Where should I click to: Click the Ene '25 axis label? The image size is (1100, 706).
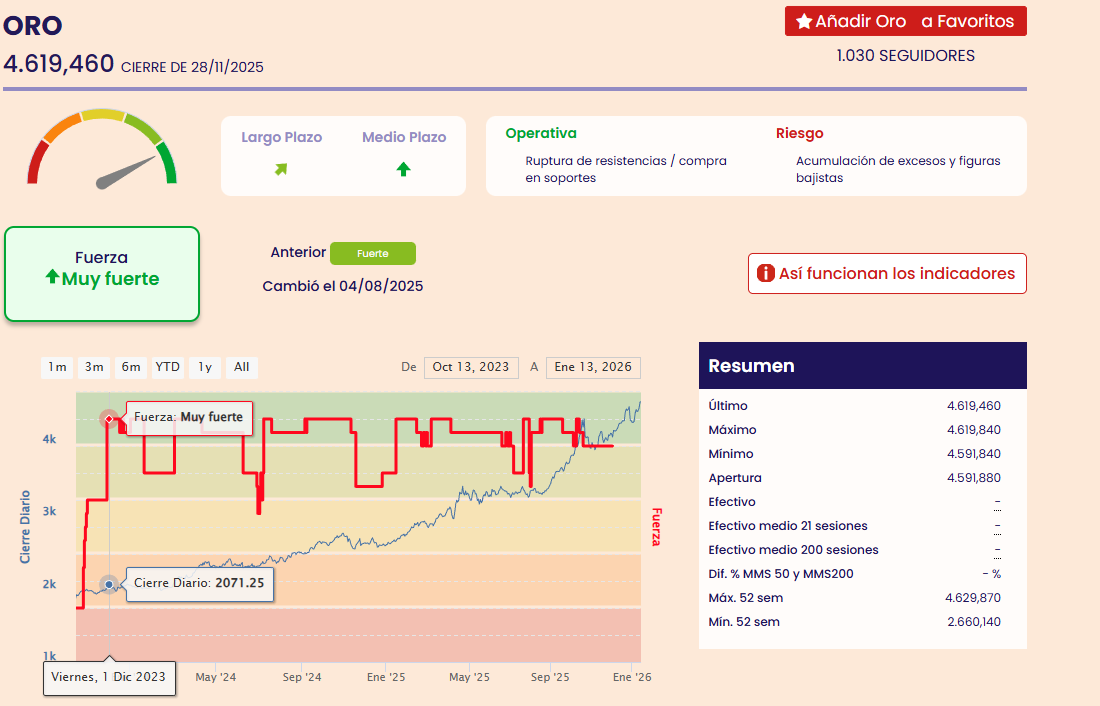click(x=386, y=677)
